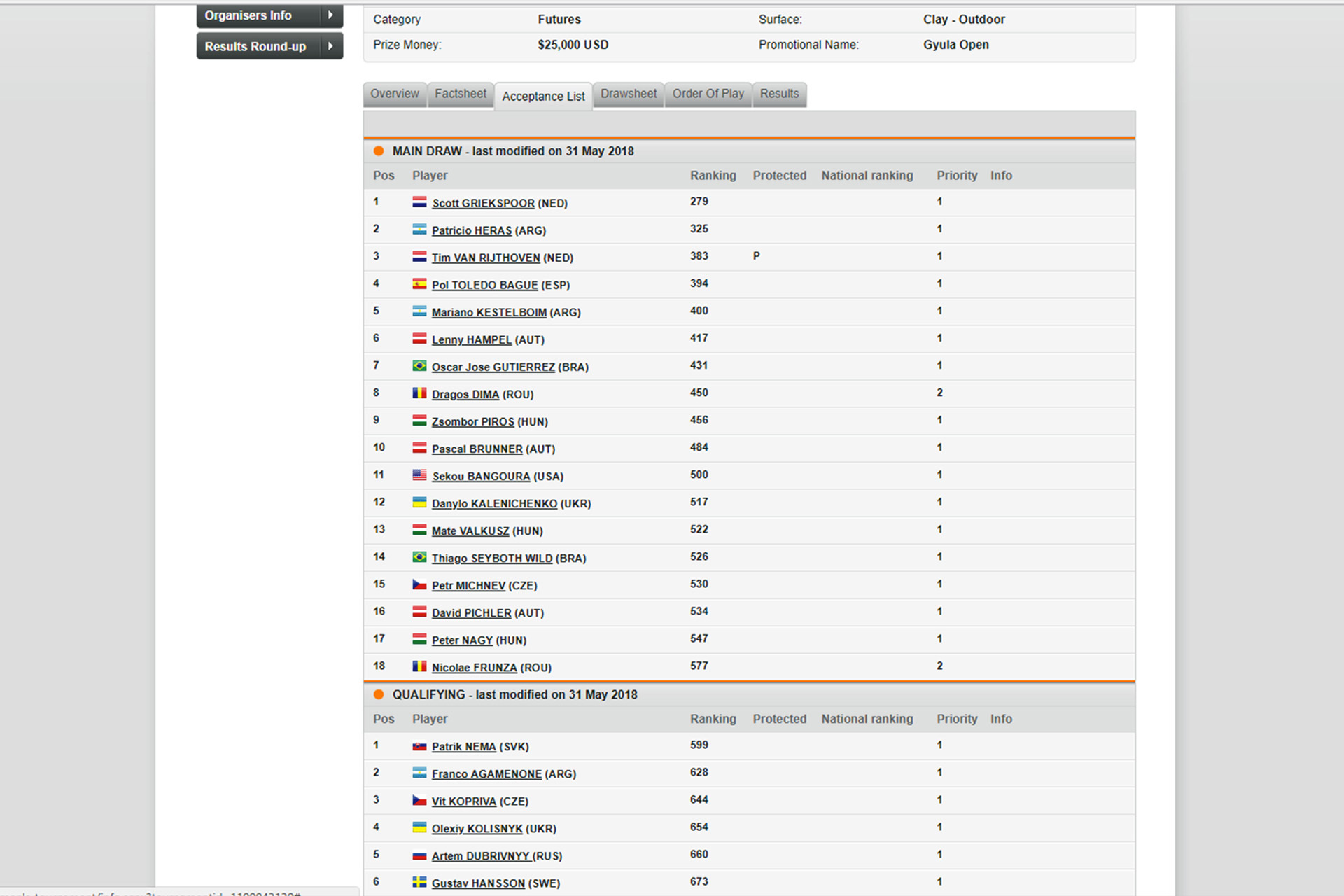This screenshot has height=896, width=1344.
Task: Open the Order Of Play tab
Action: point(708,94)
